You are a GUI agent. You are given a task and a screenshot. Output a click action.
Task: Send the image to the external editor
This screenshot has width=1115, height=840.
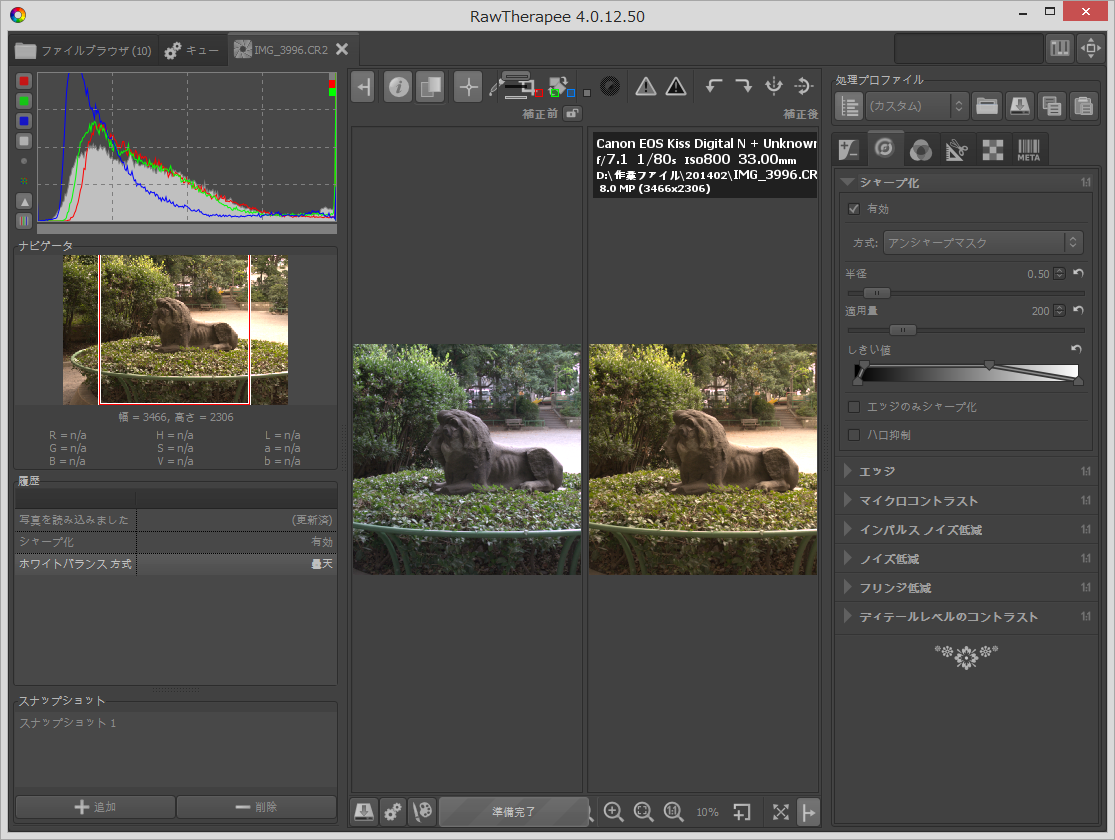[424, 812]
